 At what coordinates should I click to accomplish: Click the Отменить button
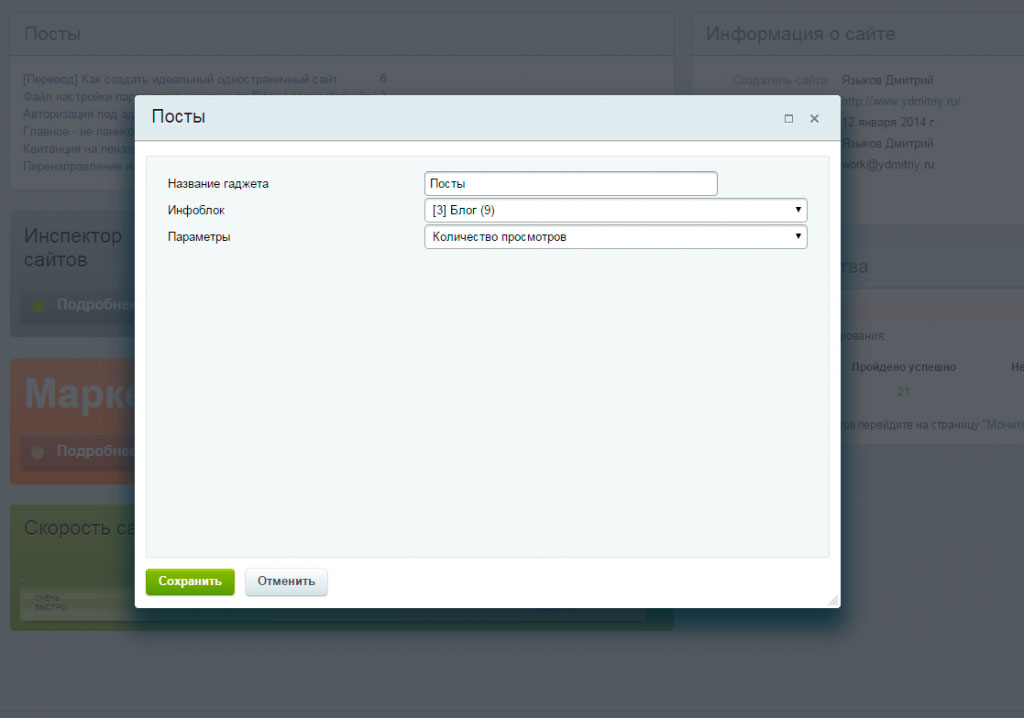point(286,581)
